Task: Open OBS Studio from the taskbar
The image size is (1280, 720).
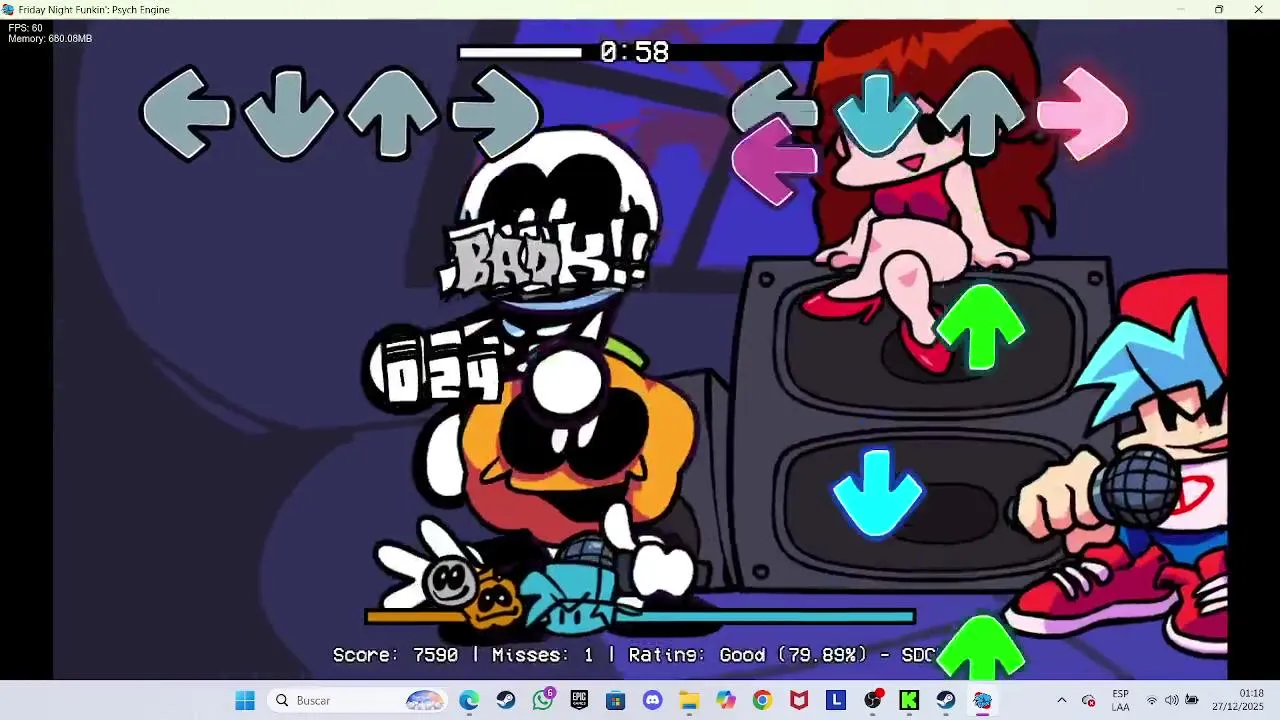Action: (873, 701)
